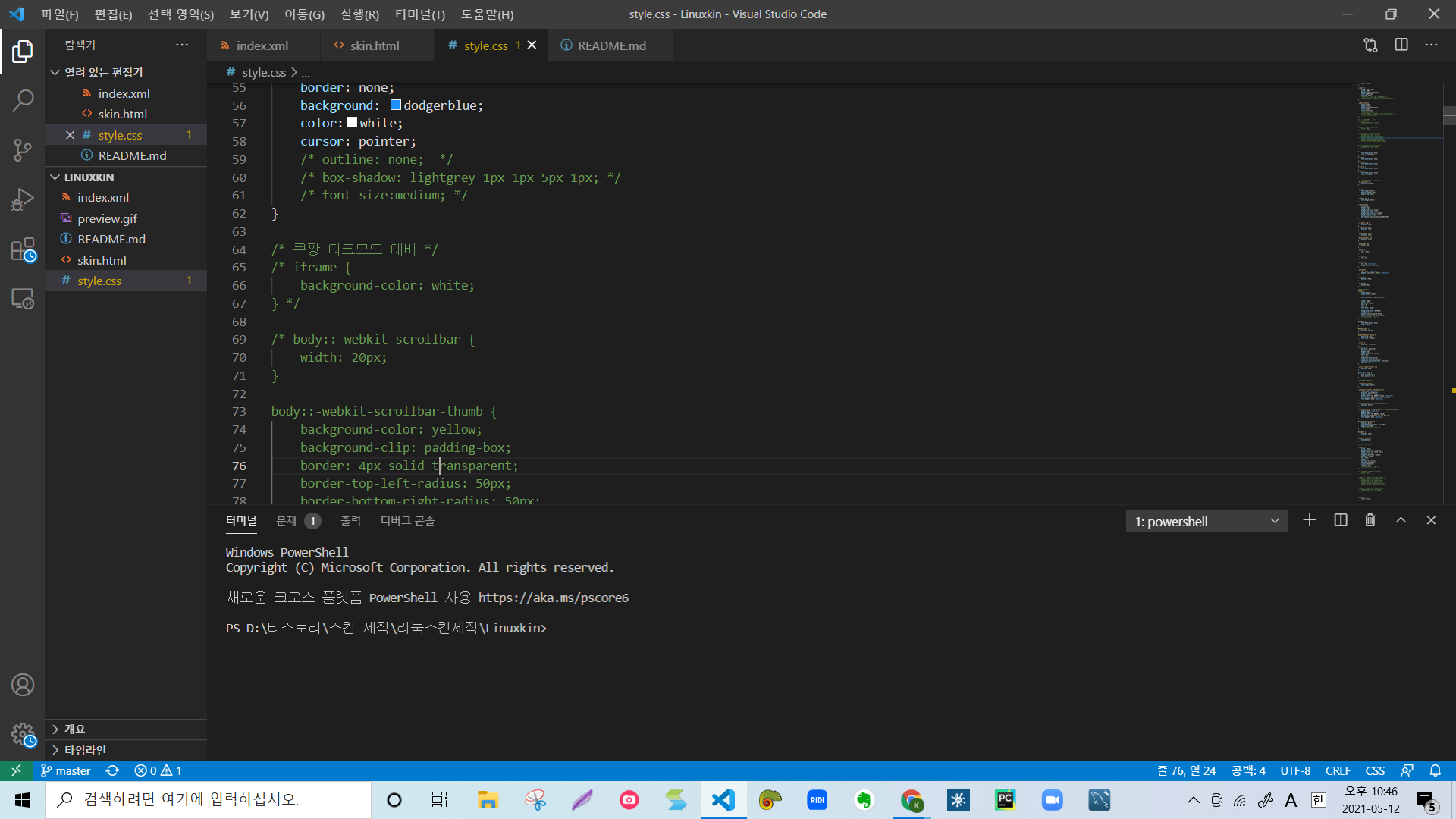The width and height of the screenshot is (1456, 819).
Task: Open changes compare icon in editor toolbar
Action: (1370, 45)
